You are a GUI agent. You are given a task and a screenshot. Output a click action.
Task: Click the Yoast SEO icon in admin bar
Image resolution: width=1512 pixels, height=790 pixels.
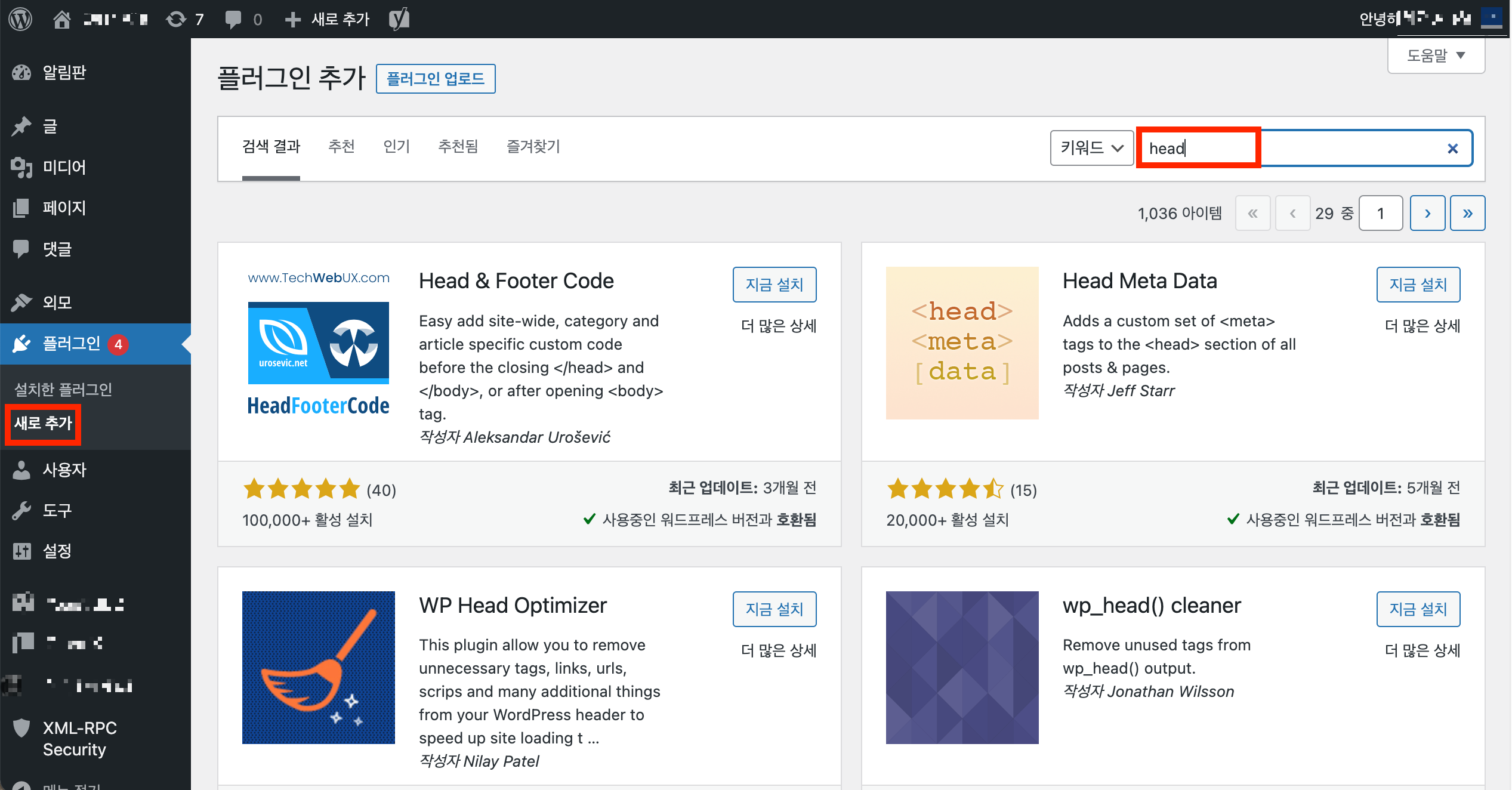click(399, 19)
